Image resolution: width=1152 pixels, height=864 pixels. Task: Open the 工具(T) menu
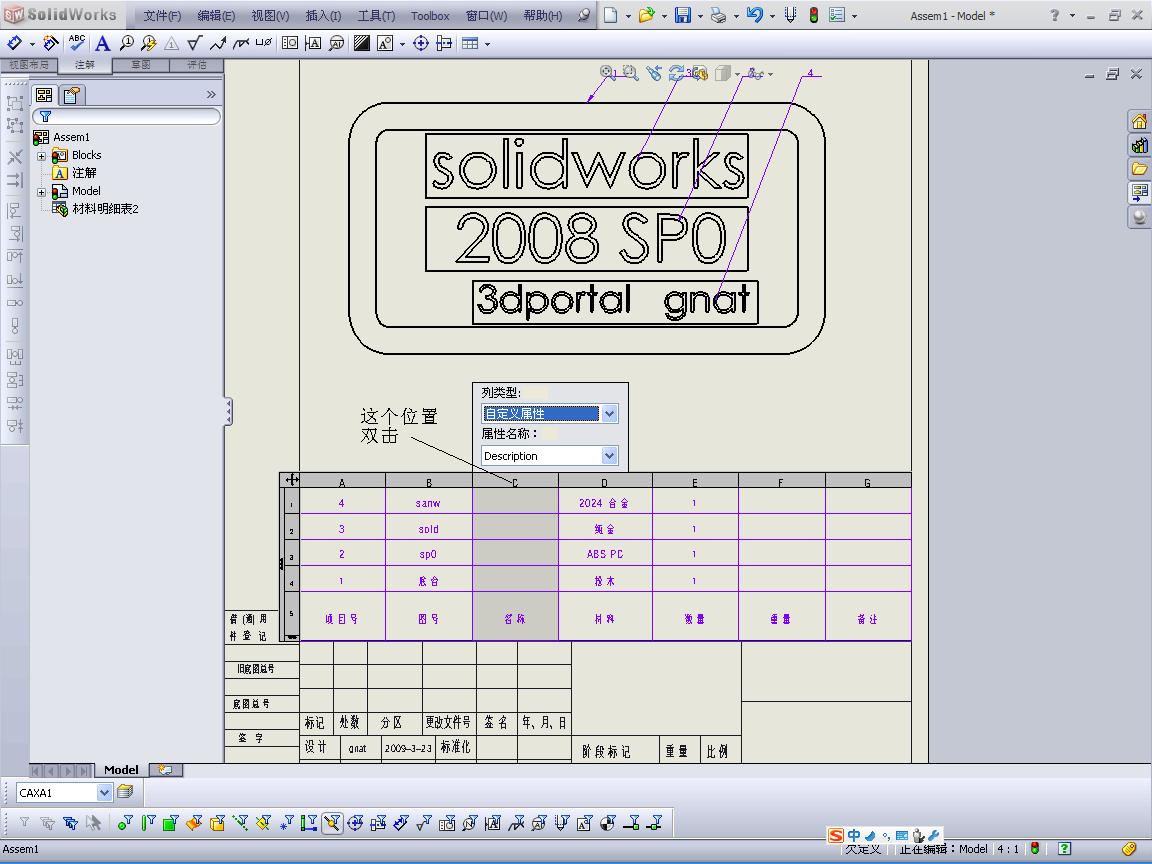point(376,15)
